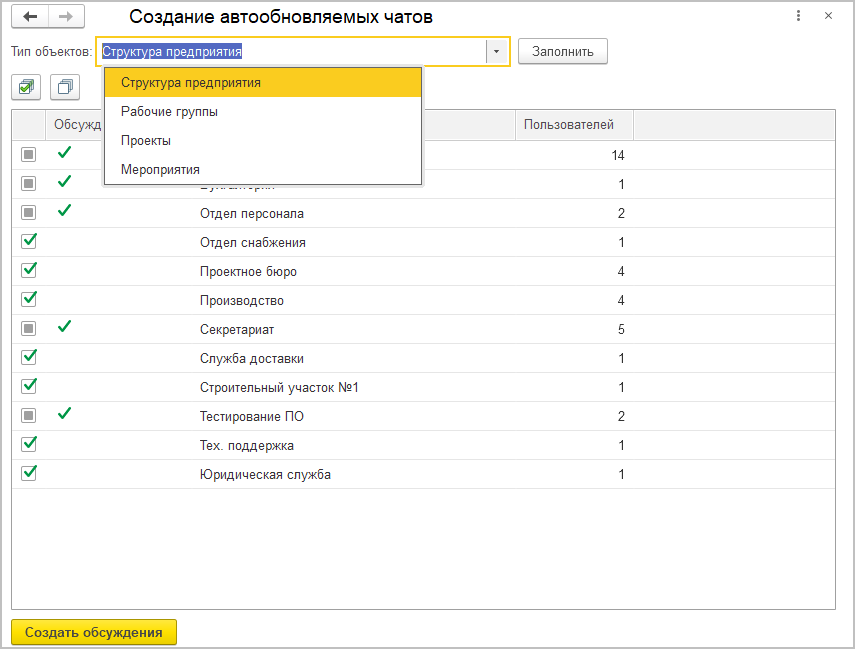
Task: Uncheck the Строительный участок №1 checkbox
Action: click(28, 386)
